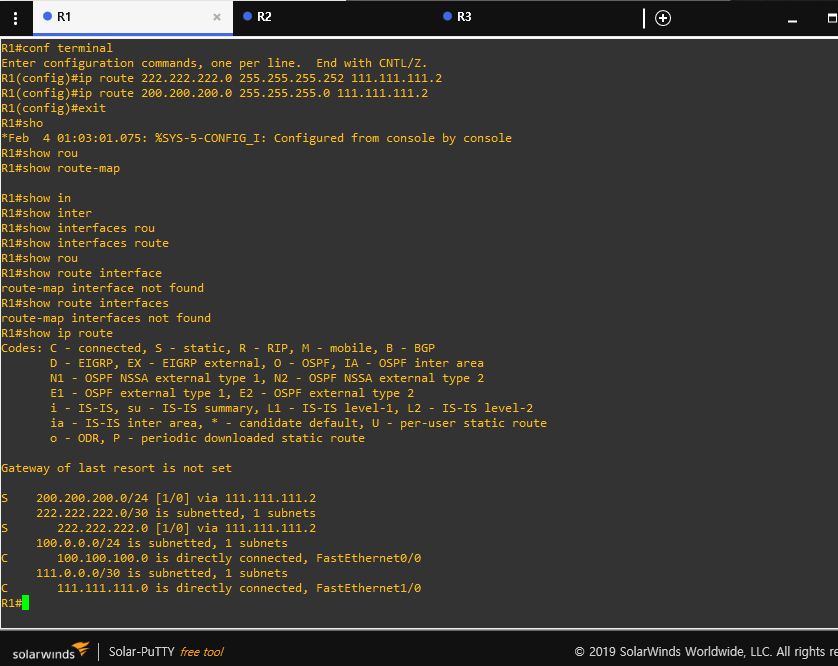
Task: Click the 'R1#show ip route' command
Action: 57,333
